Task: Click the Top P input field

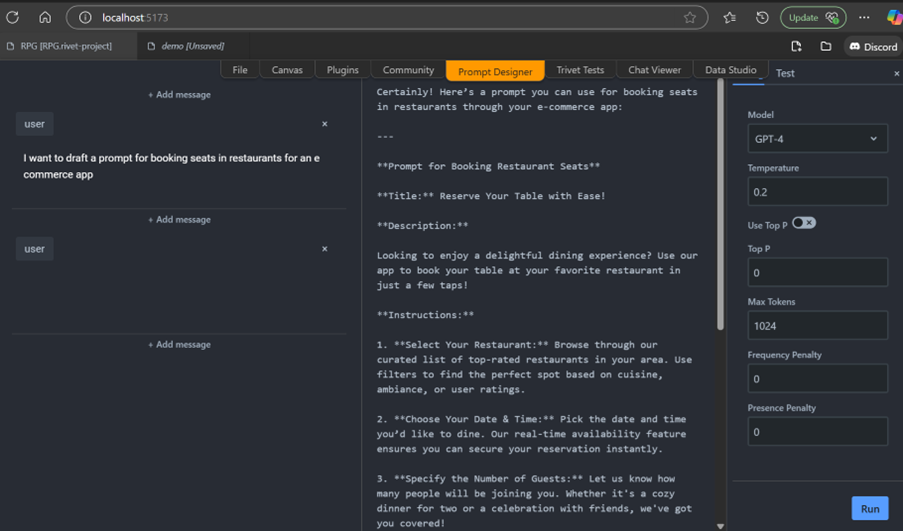Action: pyautogui.click(x=817, y=272)
